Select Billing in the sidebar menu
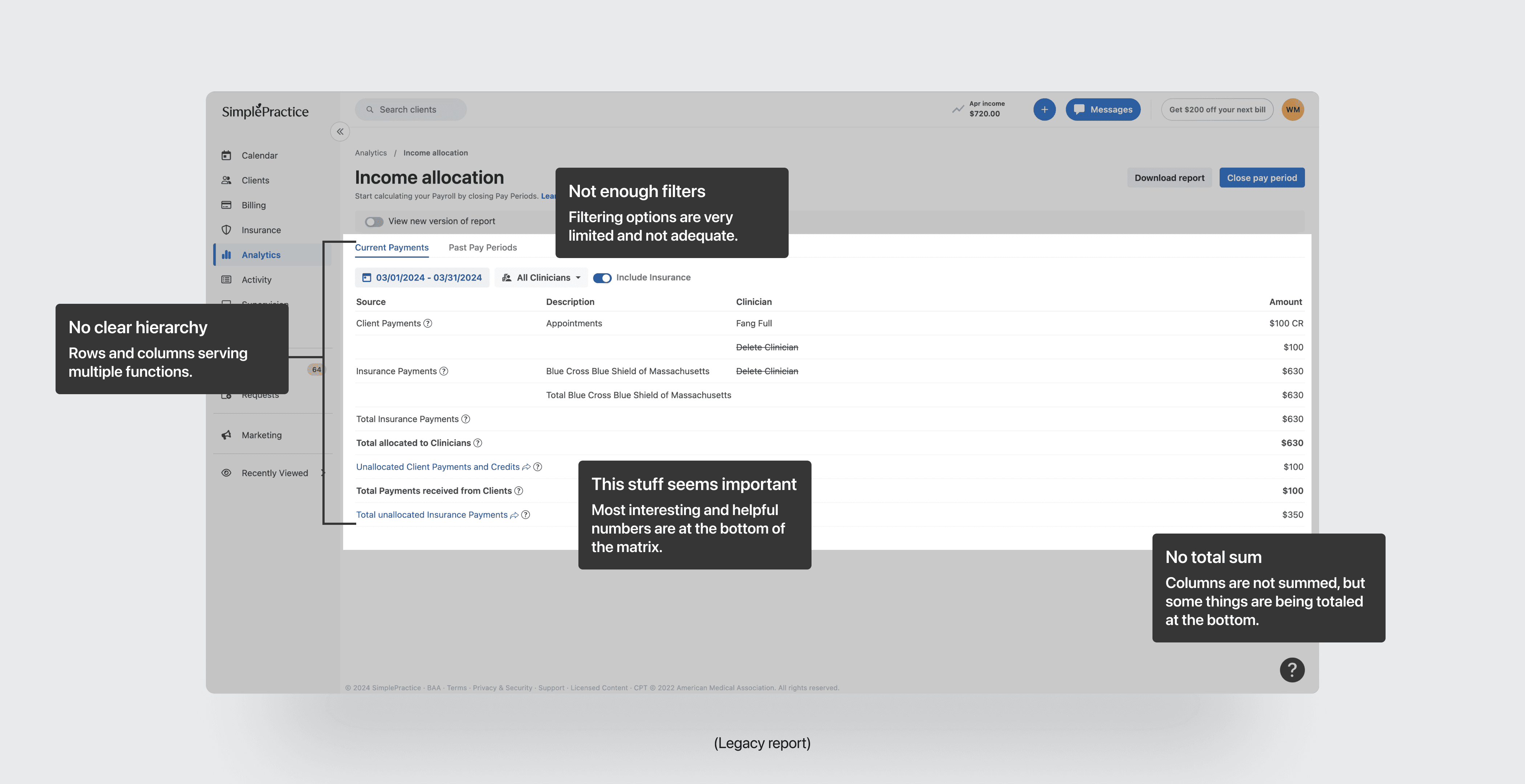Image resolution: width=1525 pixels, height=784 pixels. 253,205
